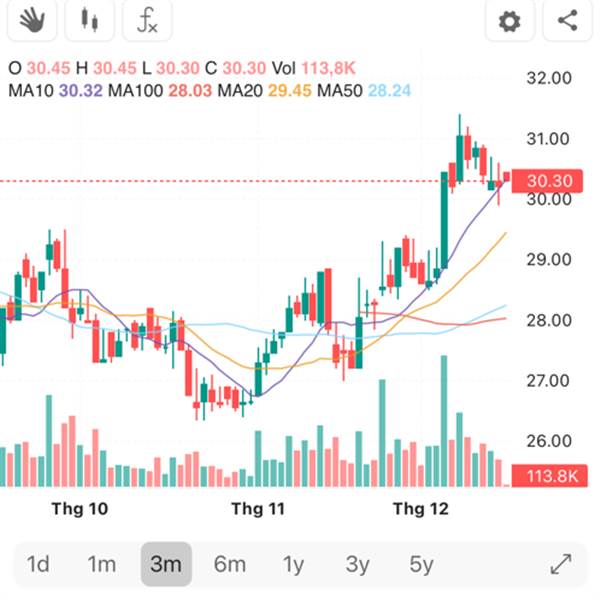600x600 pixels.
Task: Switch to the 5y timeframe
Action: click(x=421, y=564)
